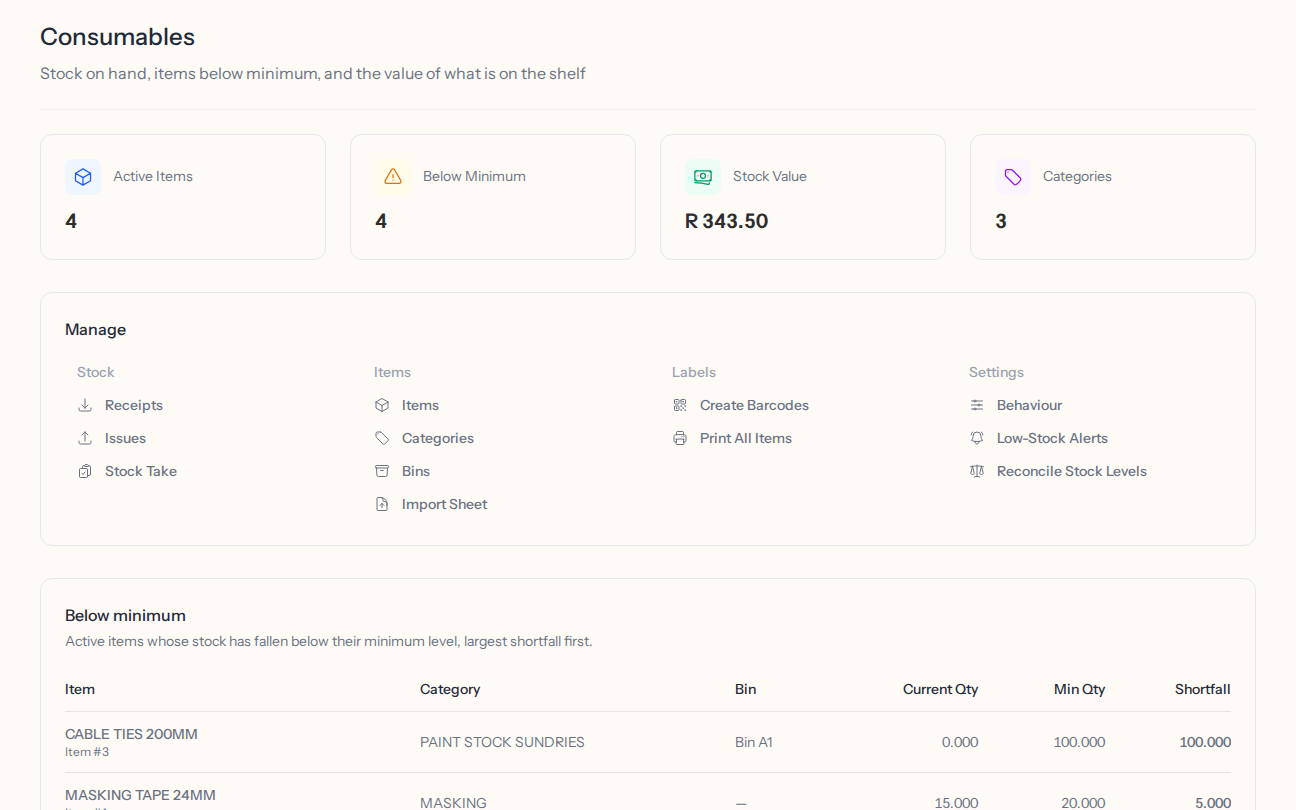Click the Active Items cube icon
Screen dimensions: 1296x810
coord(83,177)
